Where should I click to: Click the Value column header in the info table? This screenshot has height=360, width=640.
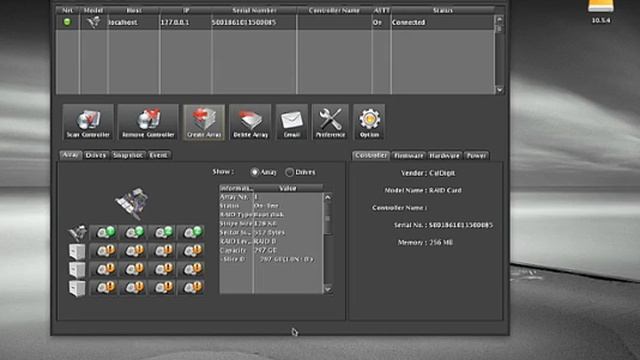pyautogui.click(x=288, y=188)
